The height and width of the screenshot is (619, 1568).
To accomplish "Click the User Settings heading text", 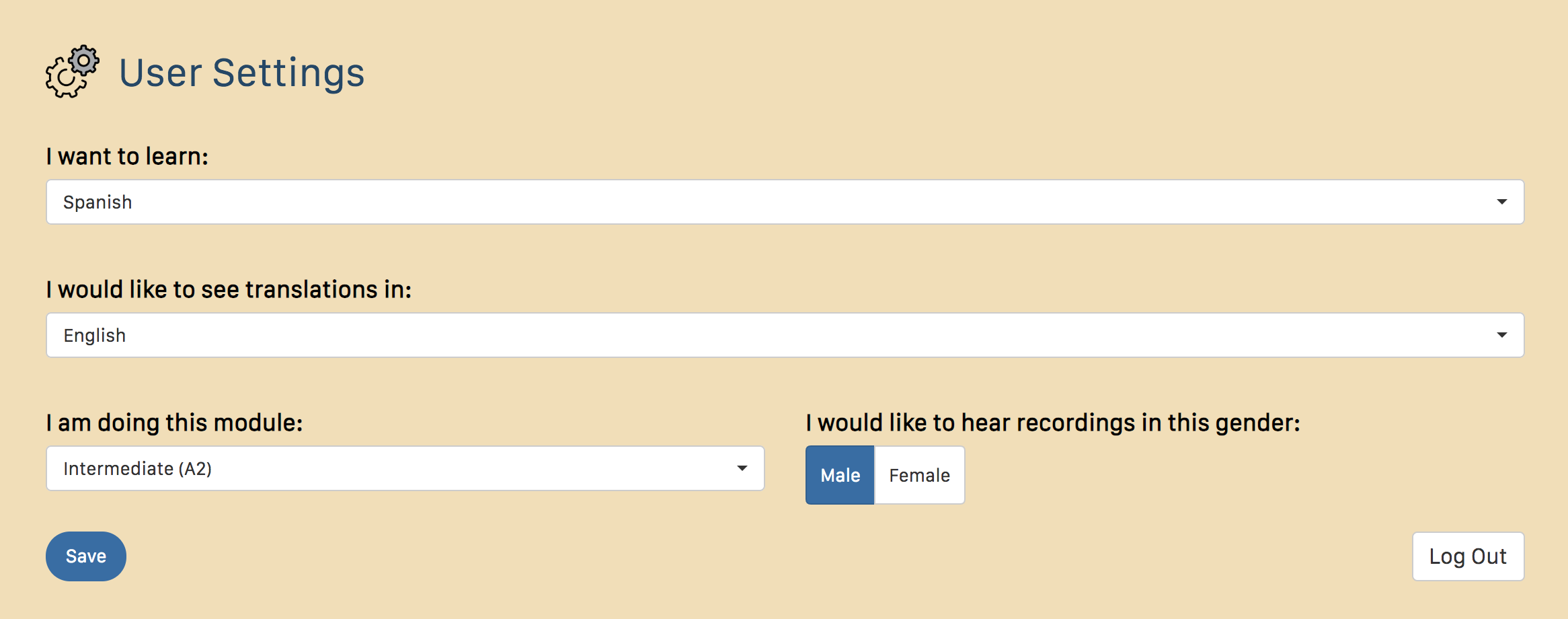I will [x=241, y=73].
